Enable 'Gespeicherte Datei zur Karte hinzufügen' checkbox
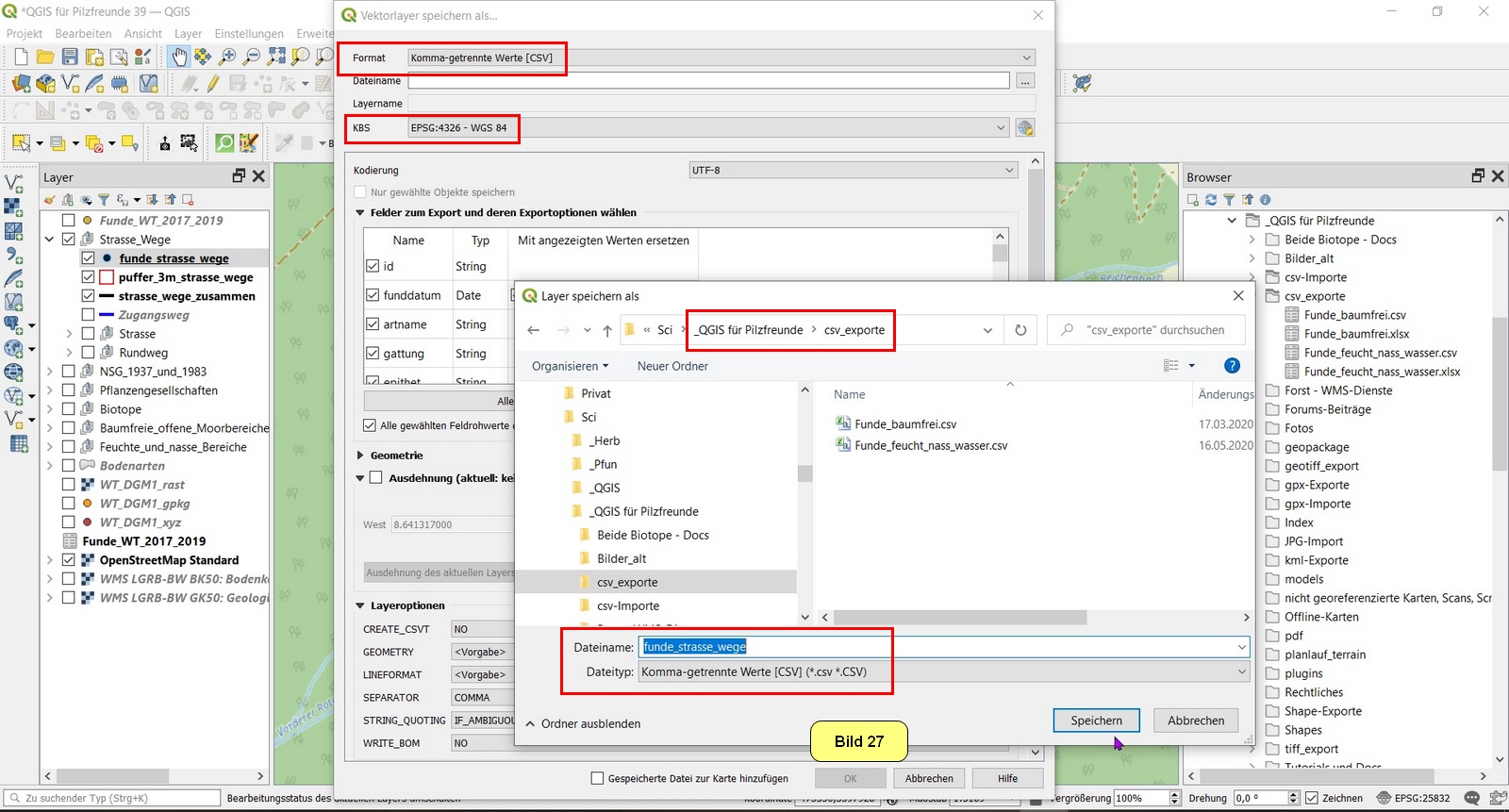The width and height of the screenshot is (1509, 812). pyautogui.click(x=597, y=779)
